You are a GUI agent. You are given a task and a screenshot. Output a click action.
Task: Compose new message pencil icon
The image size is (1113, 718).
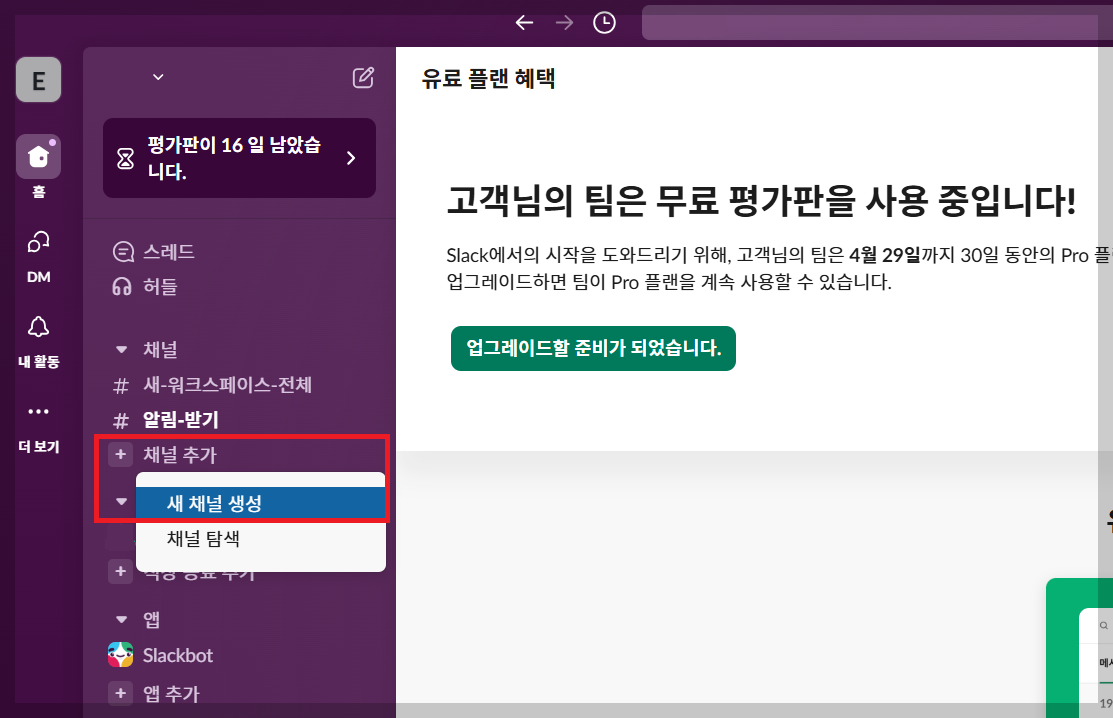pos(363,77)
